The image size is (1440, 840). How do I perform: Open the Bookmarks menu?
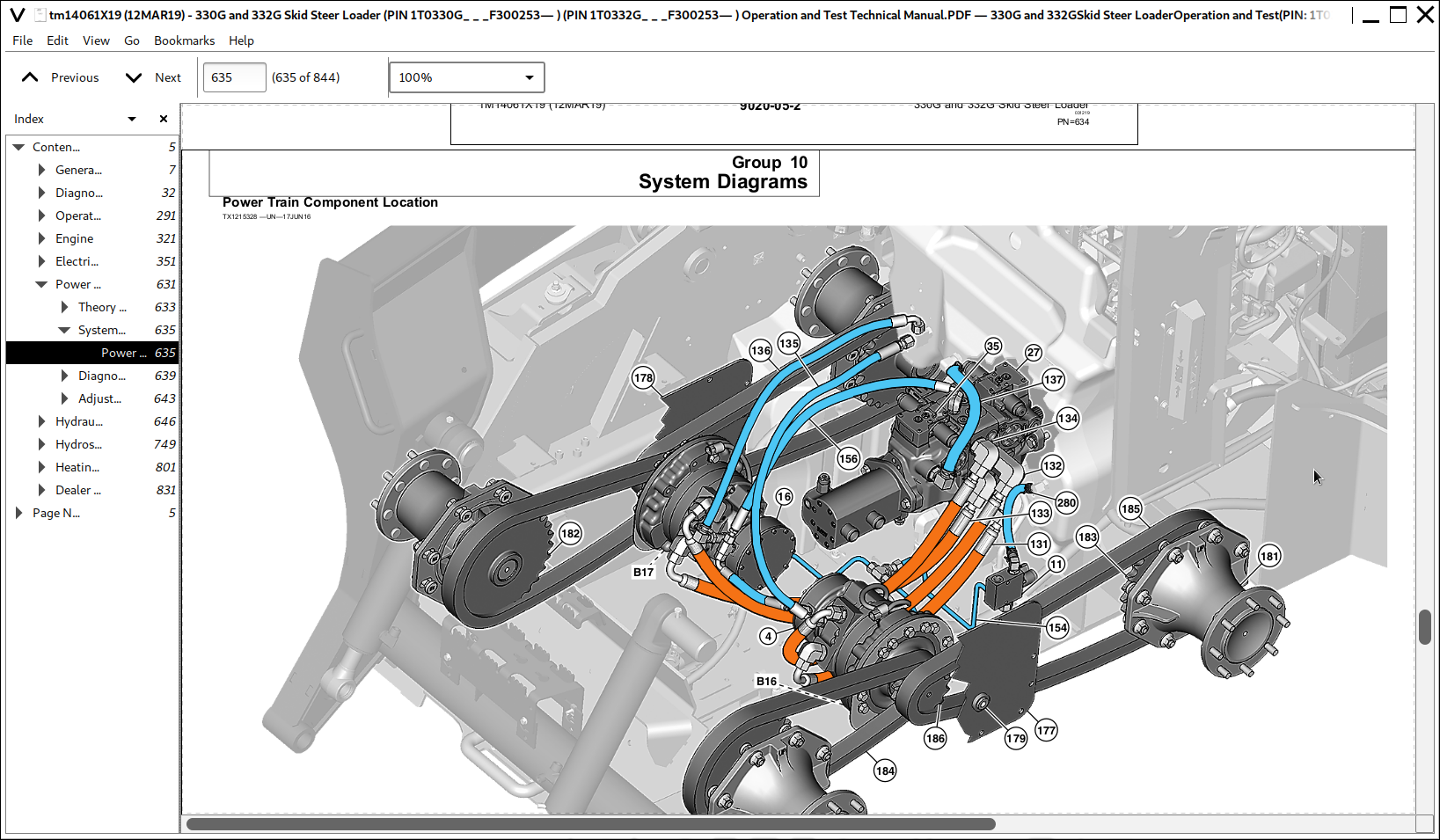pyautogui.click(x=184, y=40)
